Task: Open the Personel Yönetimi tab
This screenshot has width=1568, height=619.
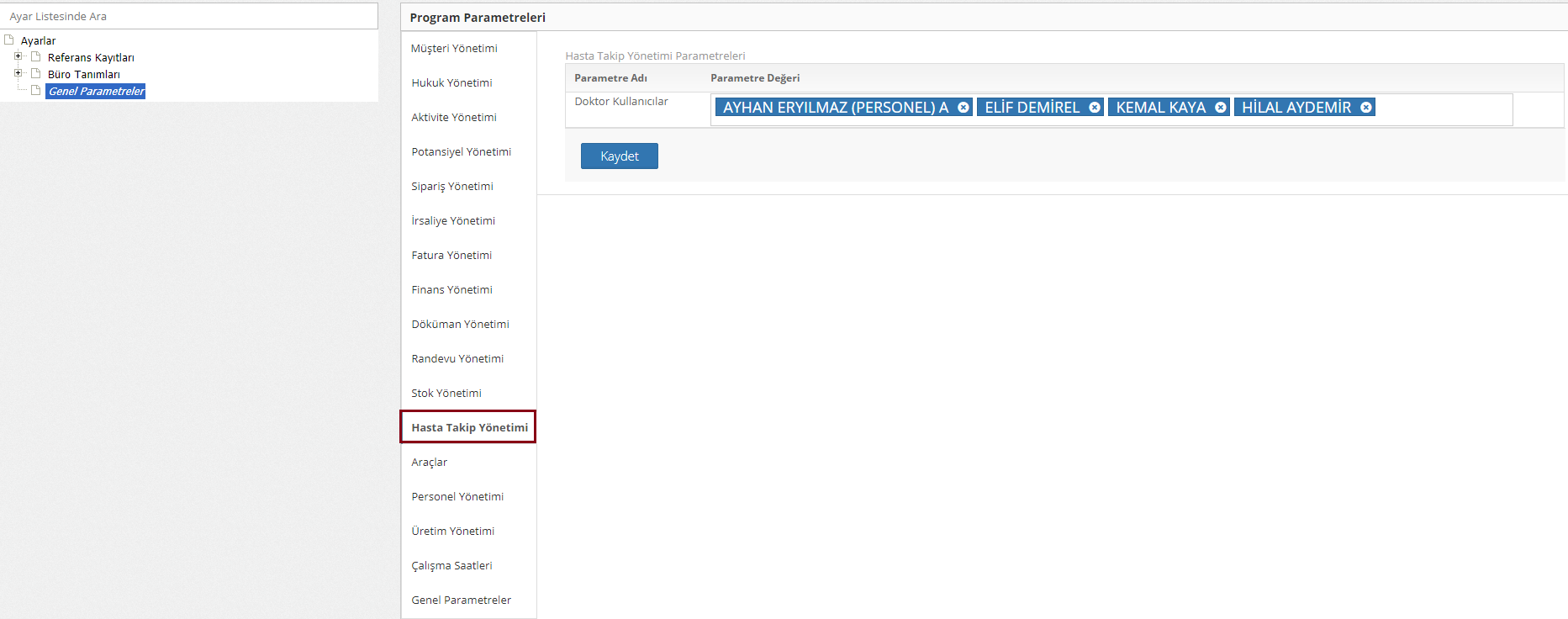Action: [457, 497]
